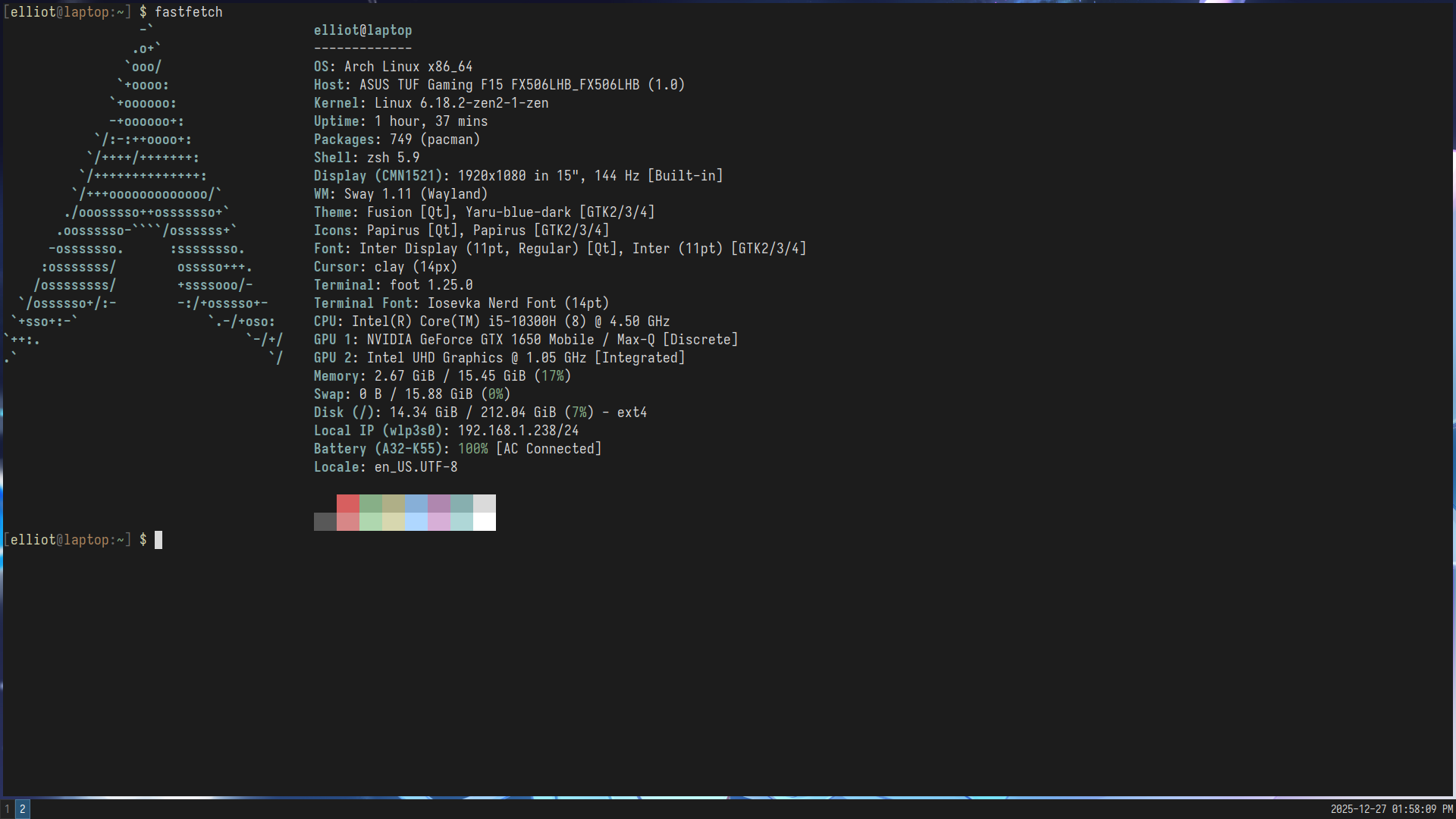Click the date and time clock
The width and height of the screenshot is (1456, 819).
tap(1391, 809)
